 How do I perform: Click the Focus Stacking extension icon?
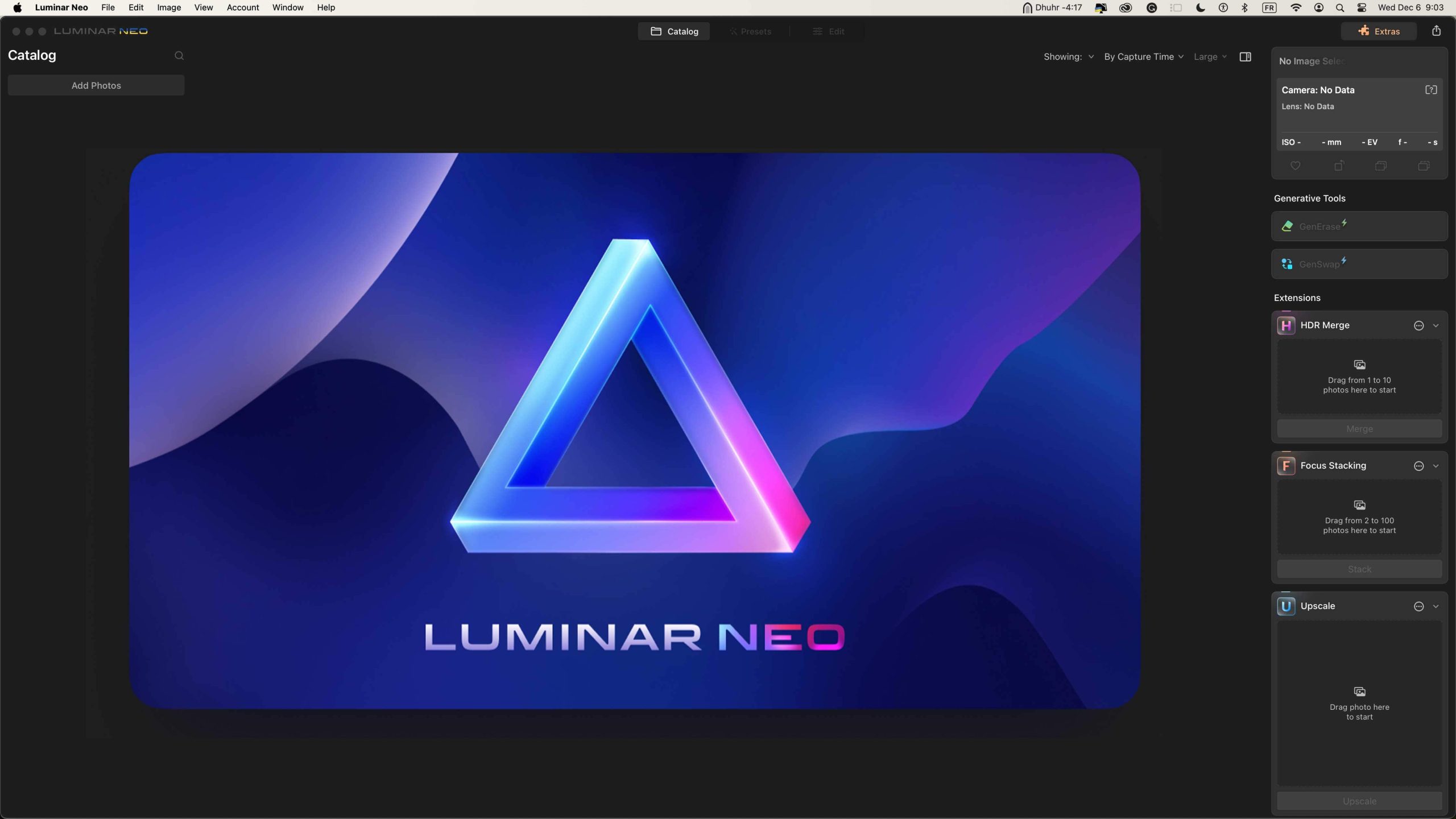(x=1286, y=465)
